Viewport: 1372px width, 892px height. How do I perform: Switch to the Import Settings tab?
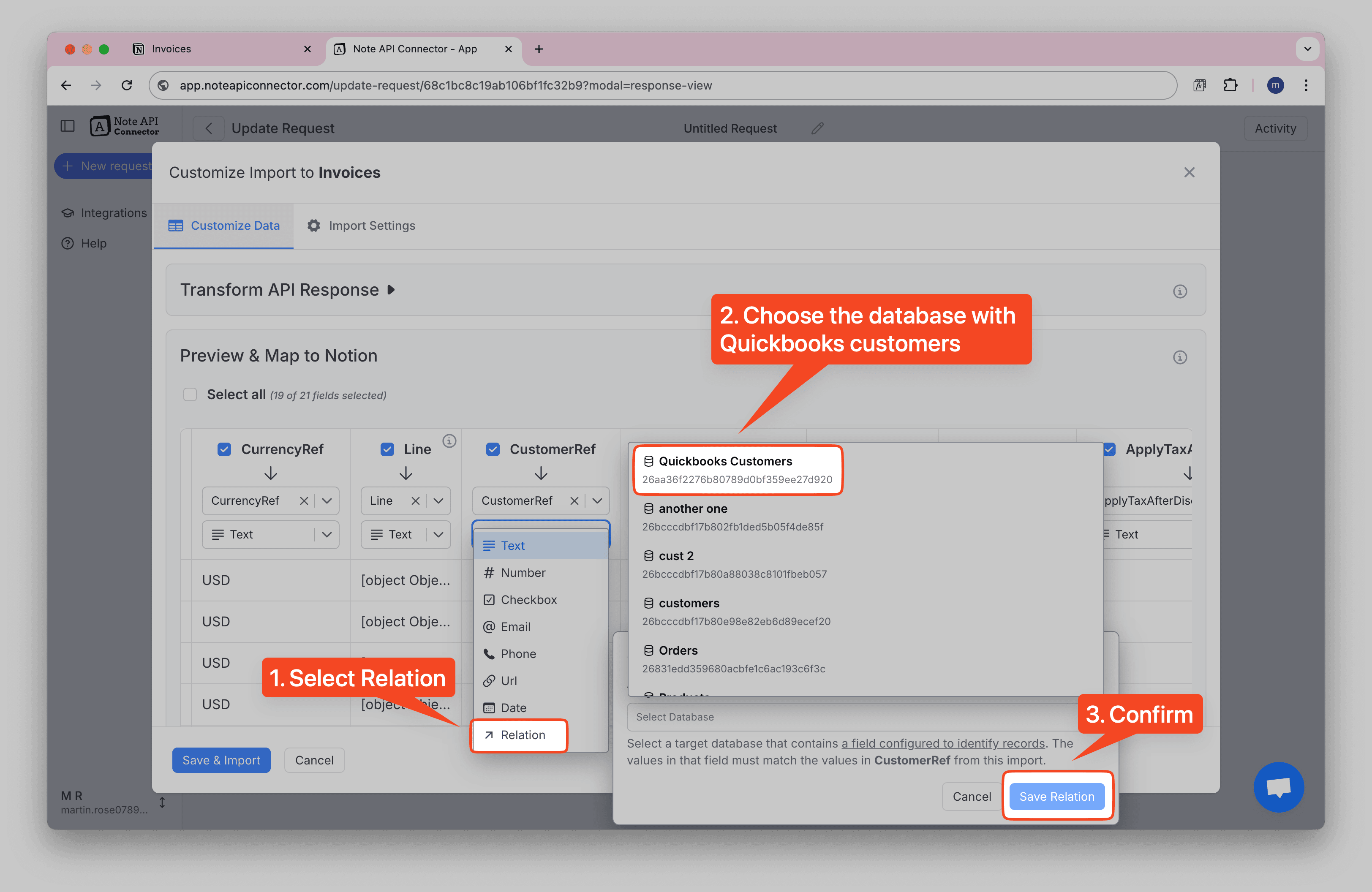pos(361,225)
